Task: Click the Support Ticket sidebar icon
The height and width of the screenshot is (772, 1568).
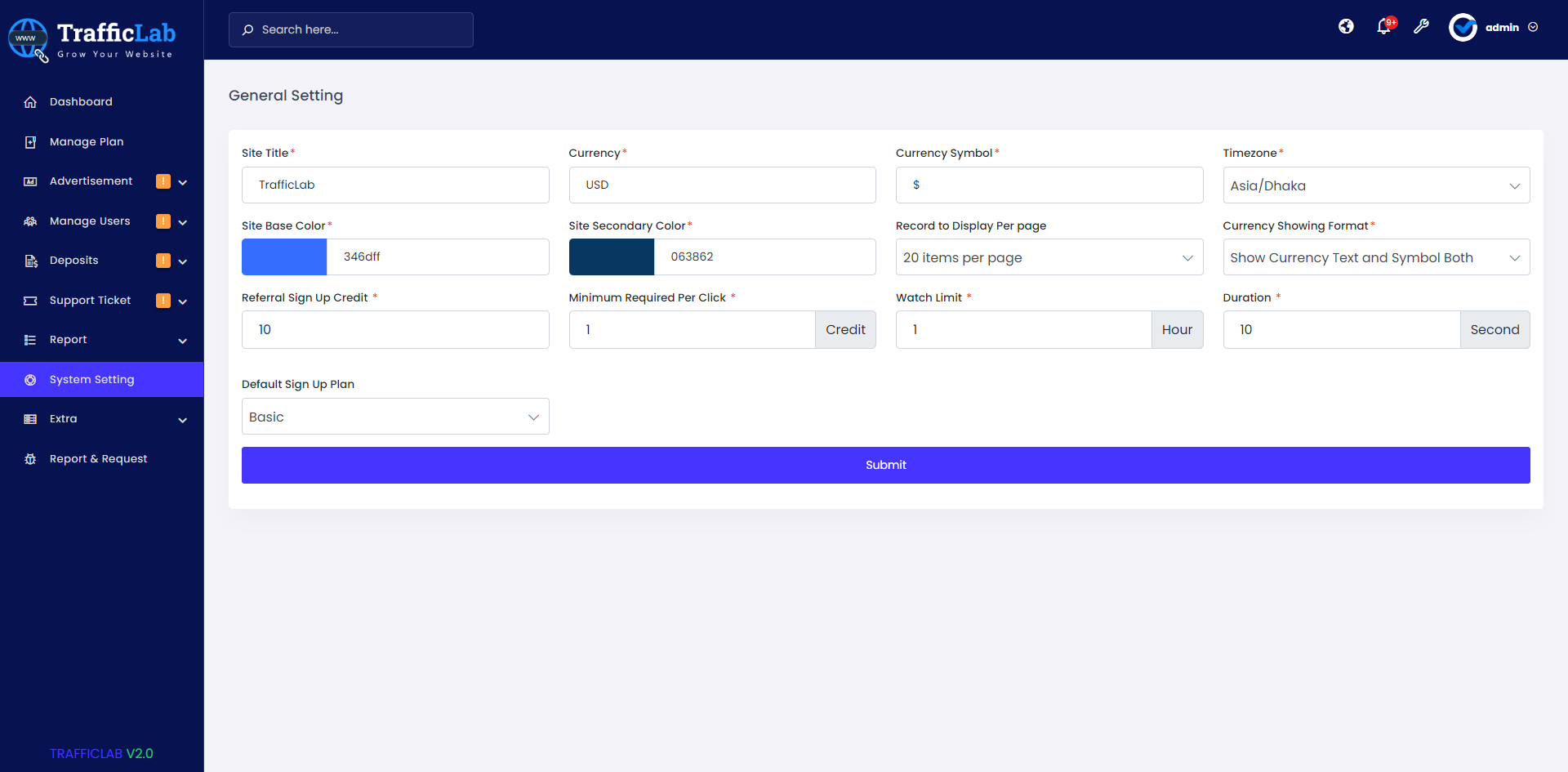Action: [30, 300]
